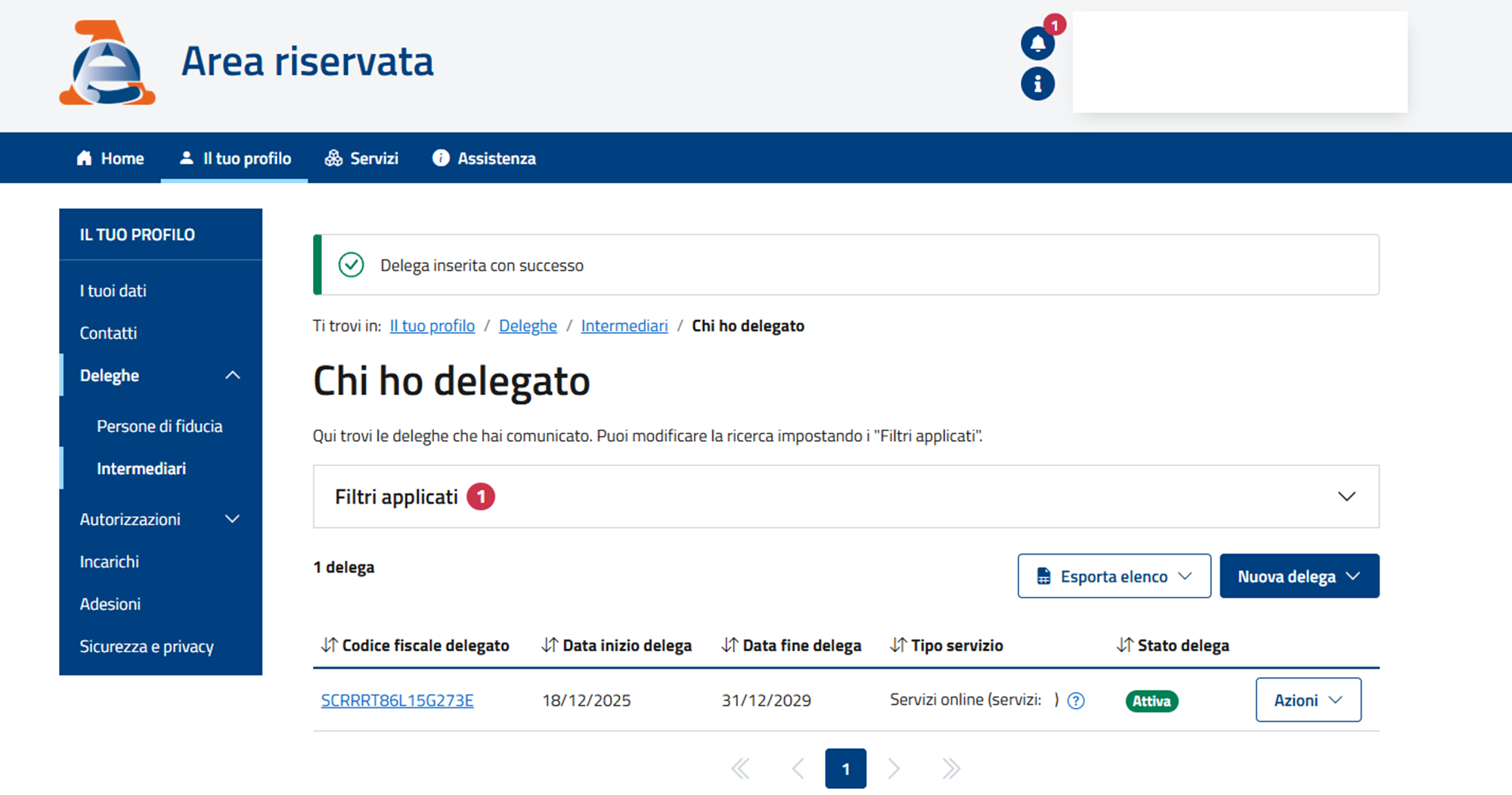
Task: Open the info circle icon in header
Action: pyautogui.click(x=1037, y=84)
